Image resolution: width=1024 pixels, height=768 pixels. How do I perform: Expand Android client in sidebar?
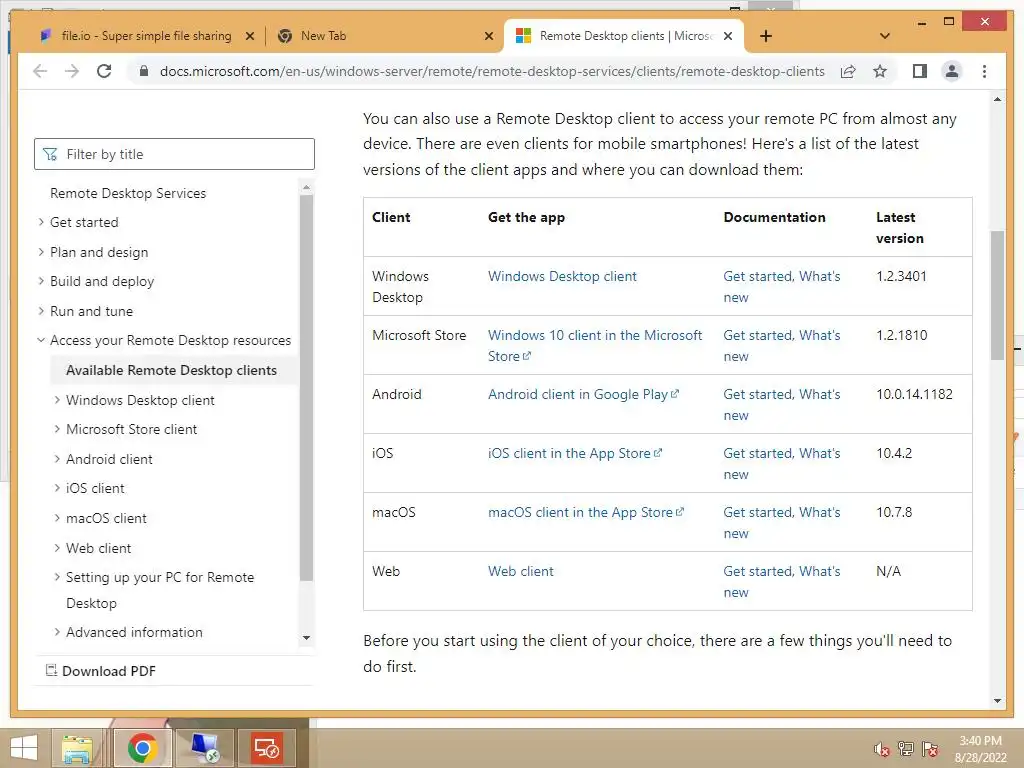[109, 459]
